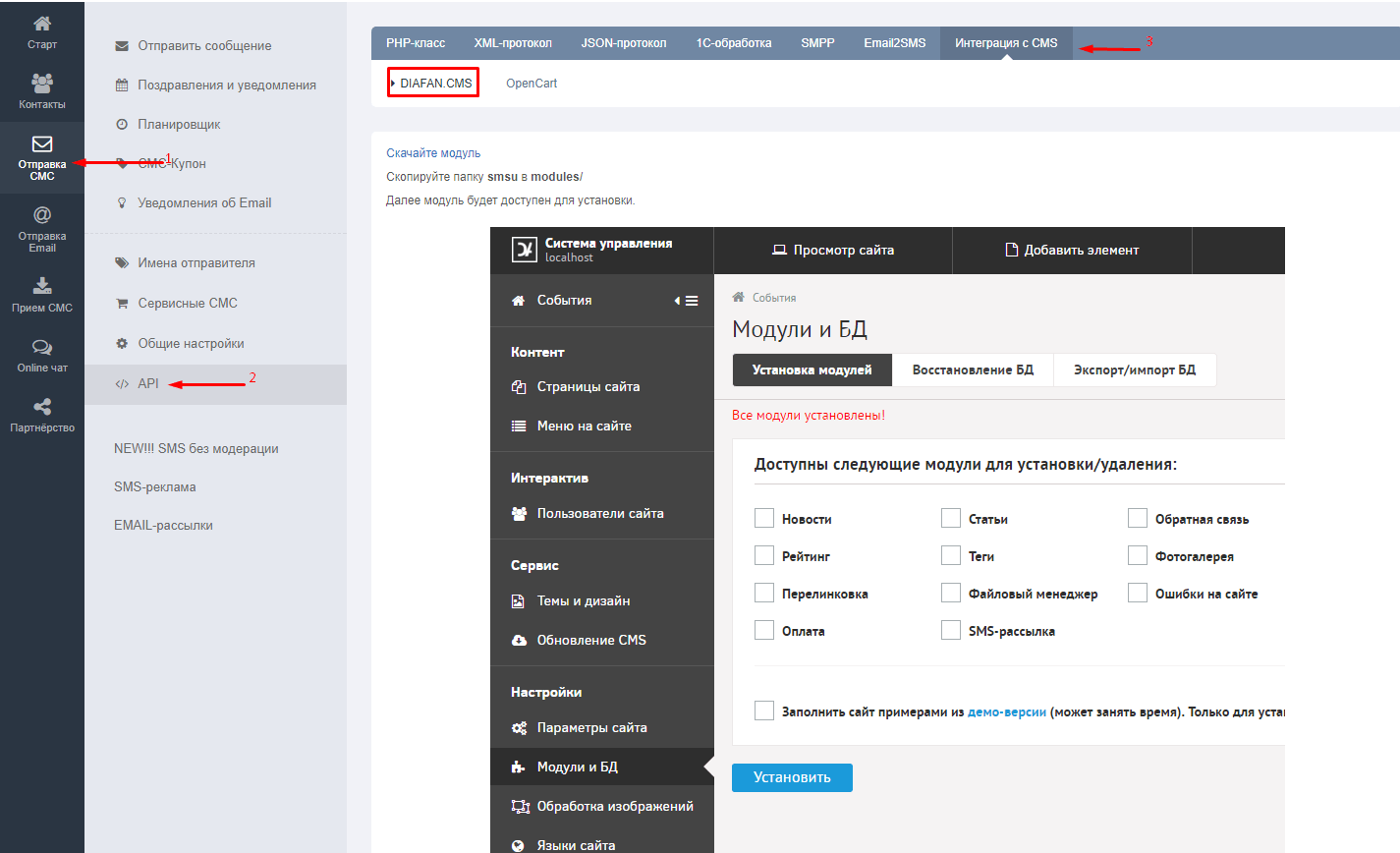
Task: Open the XML-протокол tab
Action: [x=513, y=43]
